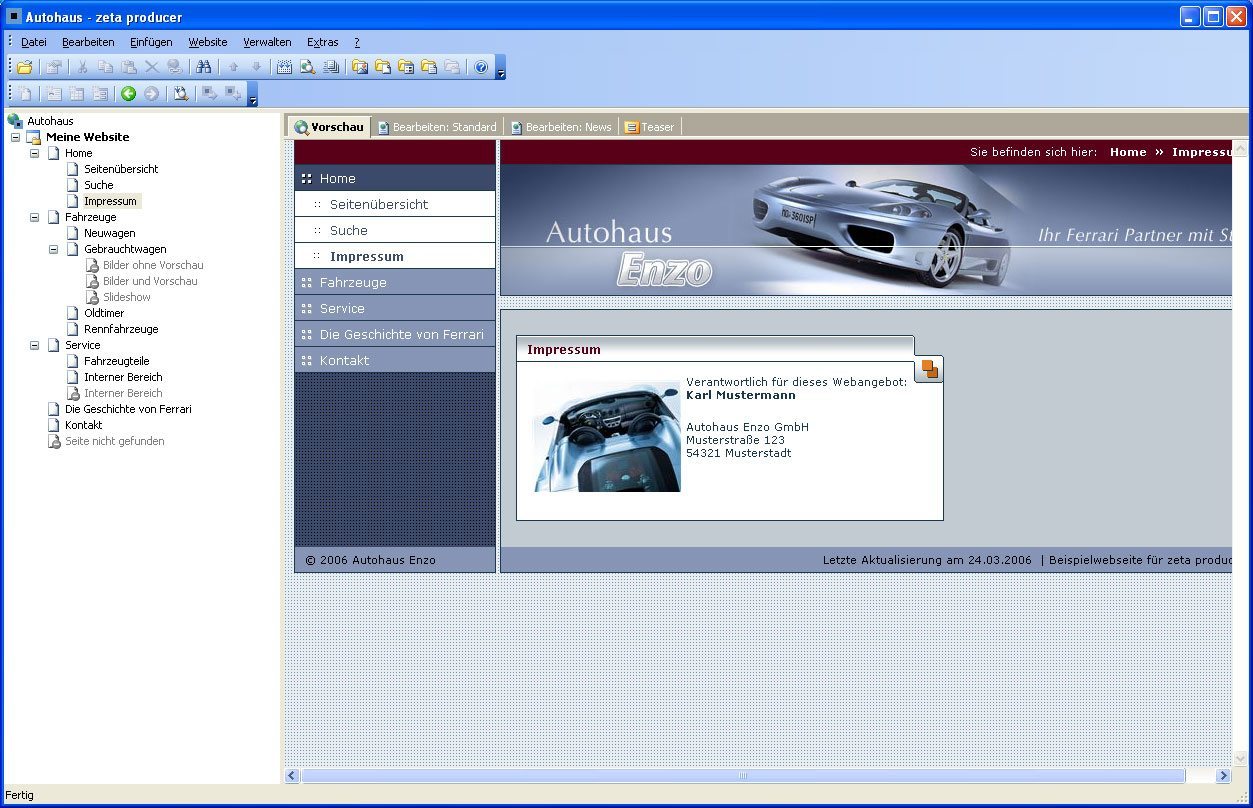Image resolution: width=1253 pixels, height=808 pixels.
Task: Open the Website menu
Action: click(x=208, y=42)
